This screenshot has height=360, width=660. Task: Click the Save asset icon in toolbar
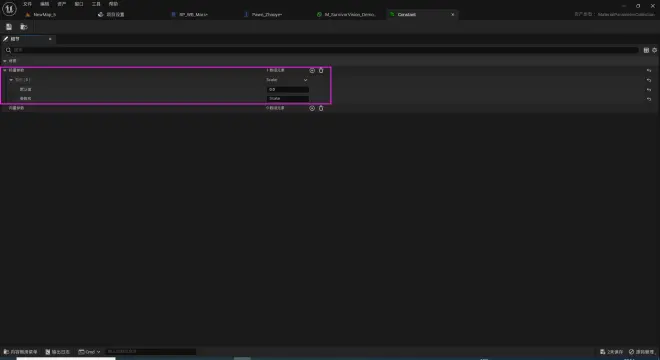click(9, 27)
